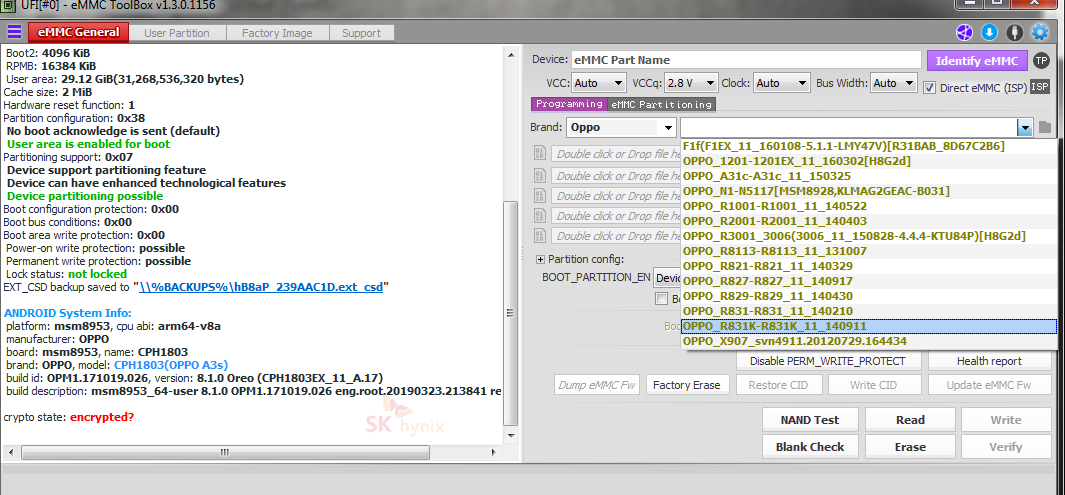Click the folder icon beside firmware list
The height and width of the screenshot is (495, 1065).
click(x=1045, y=127)
